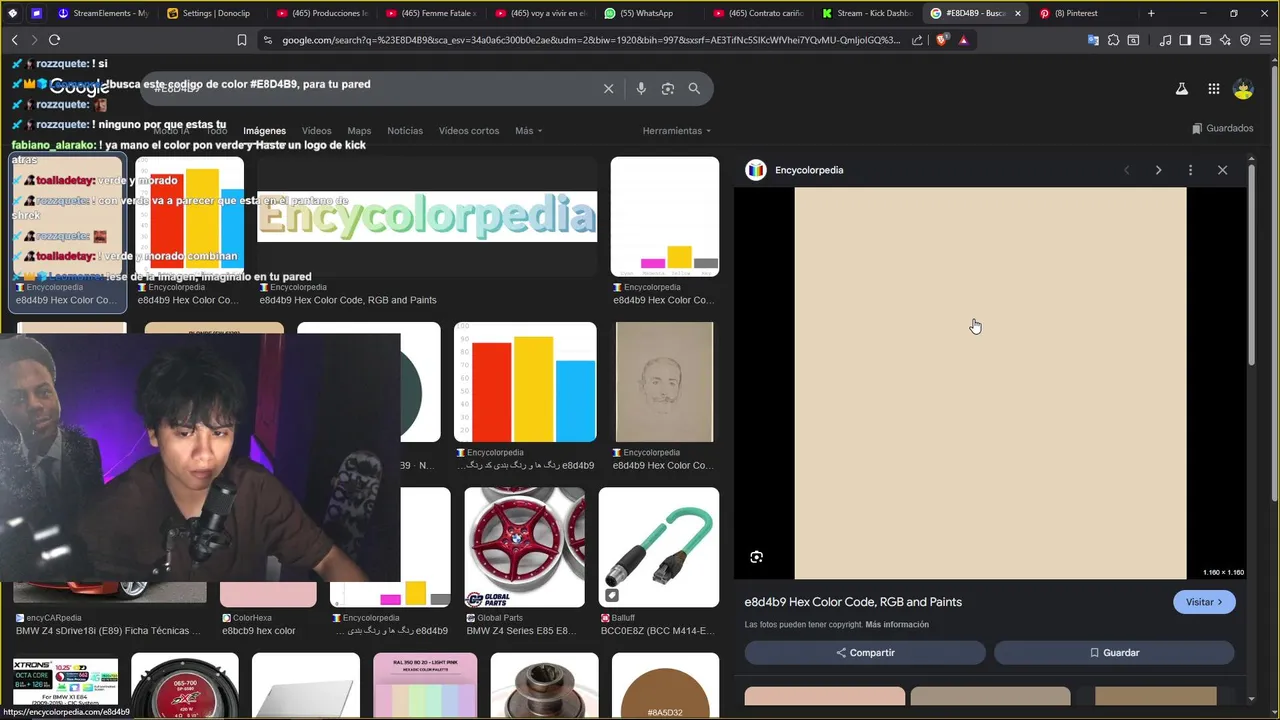The width and height of the screenshot is (1280, 720).
Task: Open the media playlist music note icon
Action: coord(1165,40)
